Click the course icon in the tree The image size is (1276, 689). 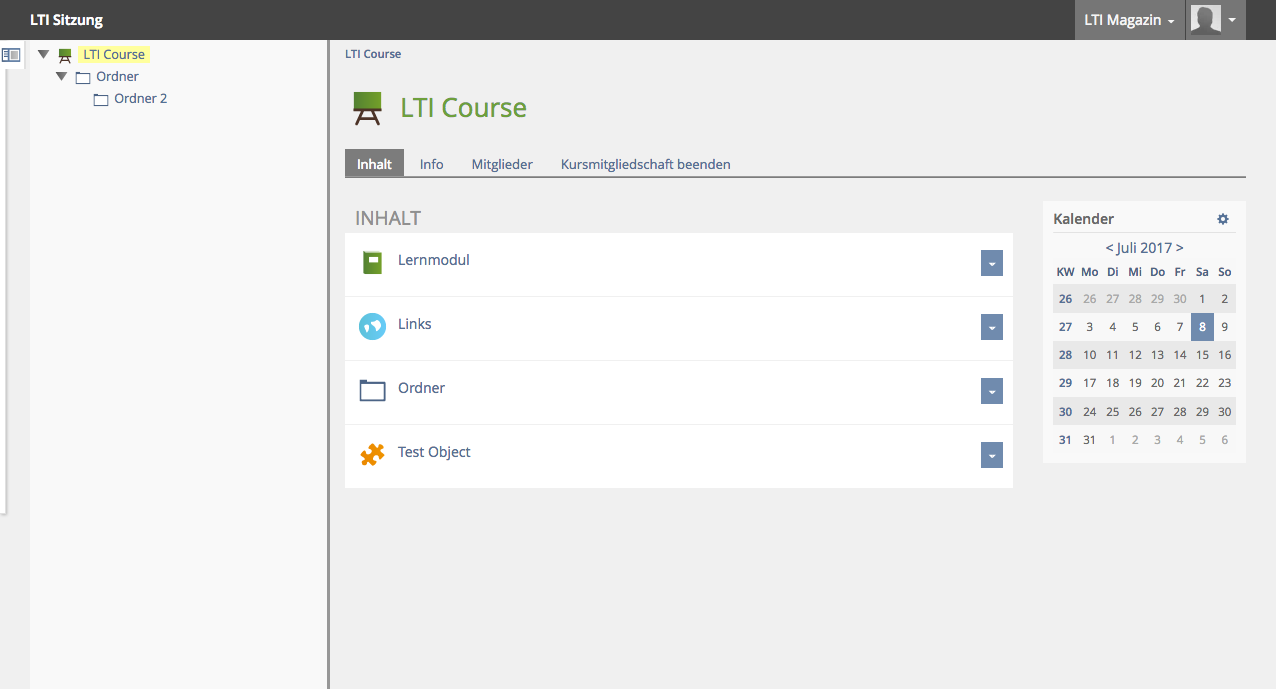tap(65, 55)
